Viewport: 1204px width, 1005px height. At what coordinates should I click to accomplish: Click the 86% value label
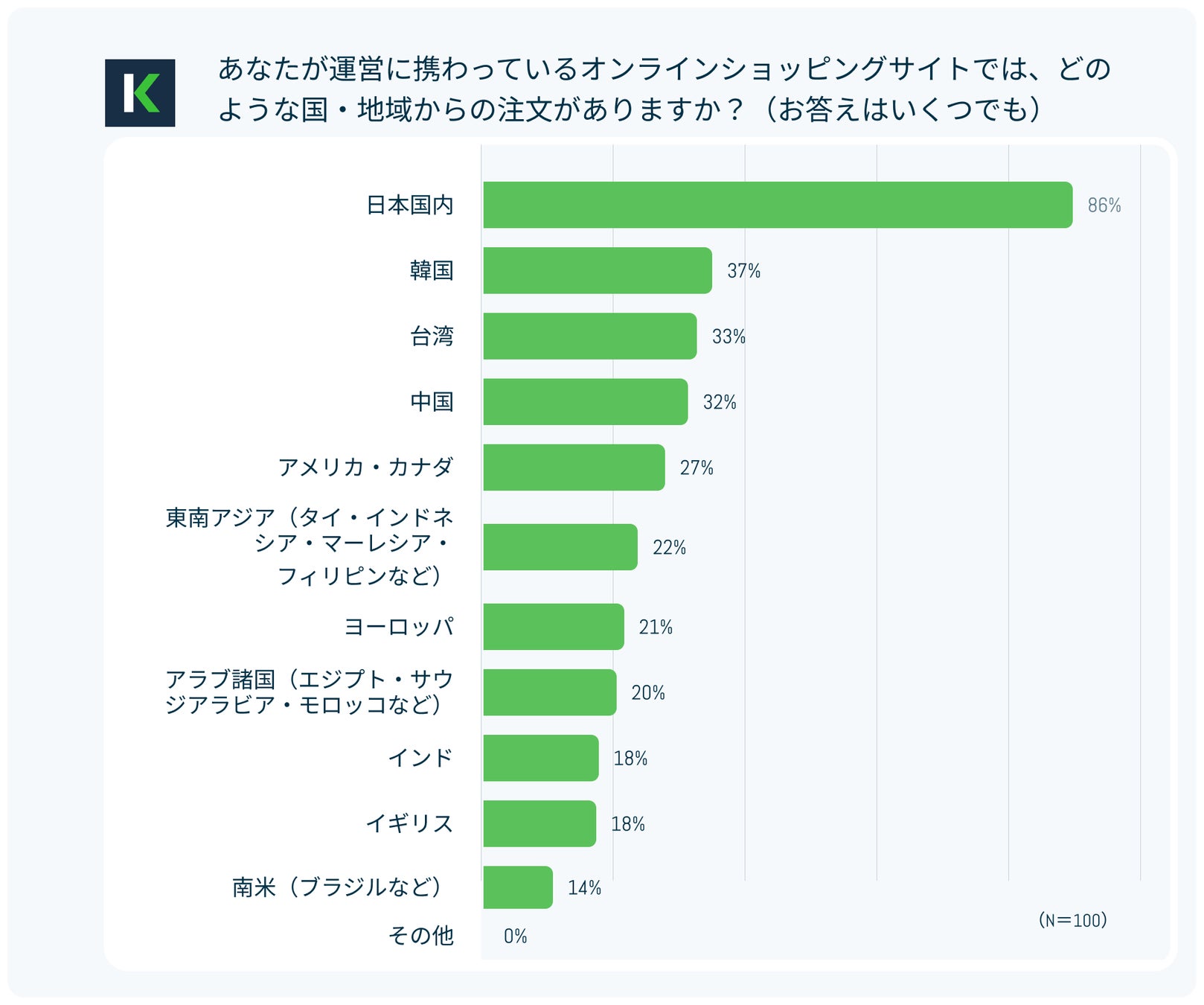[1104, 205]
